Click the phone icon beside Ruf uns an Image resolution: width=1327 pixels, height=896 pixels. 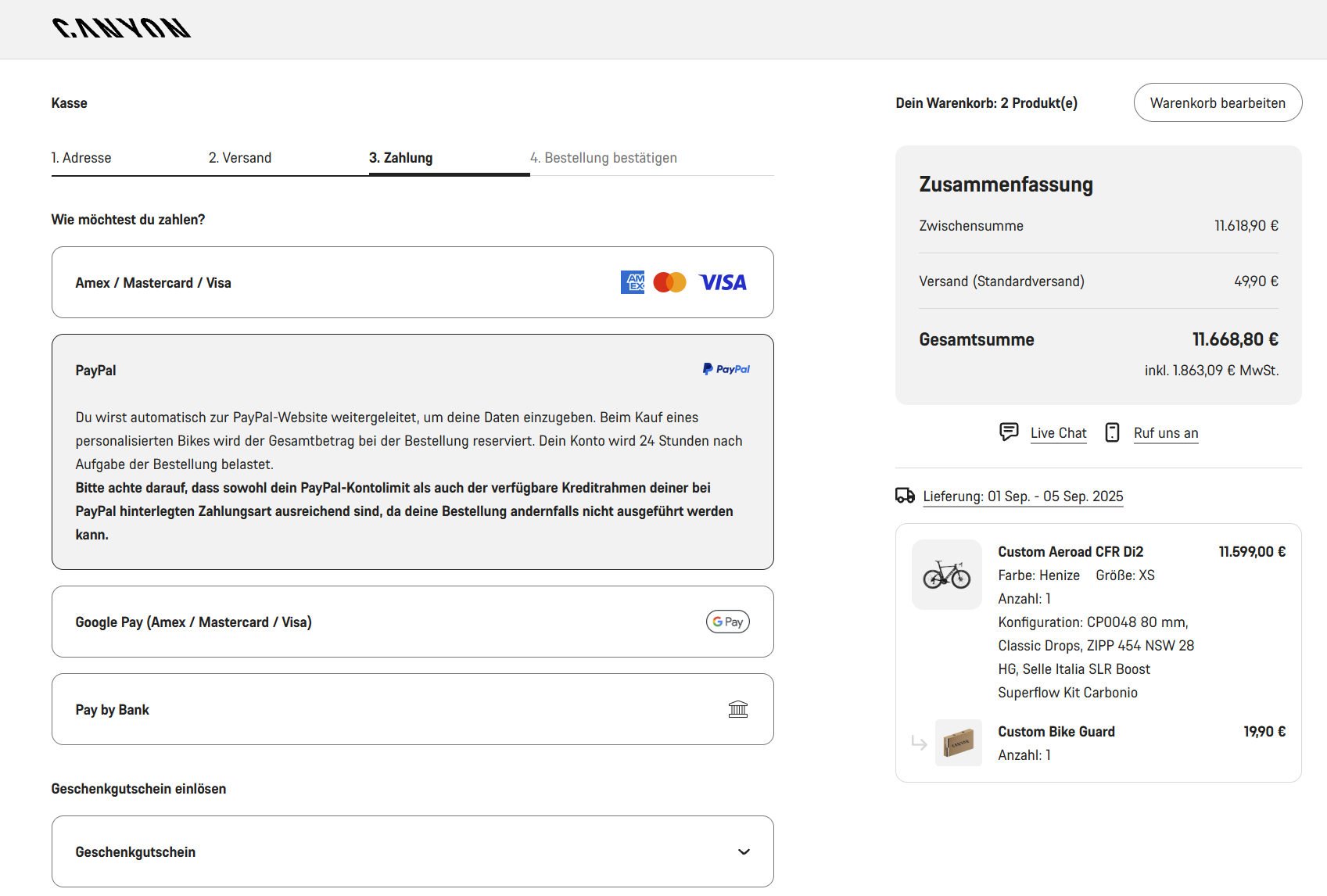pyautogui.click(x=1112, y=432)
